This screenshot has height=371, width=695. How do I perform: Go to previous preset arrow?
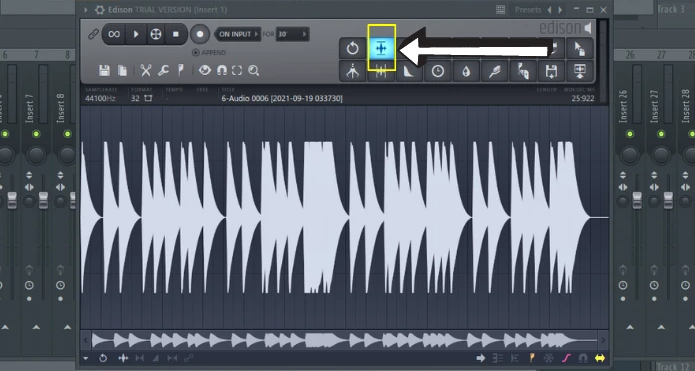(x=550, y=9)
